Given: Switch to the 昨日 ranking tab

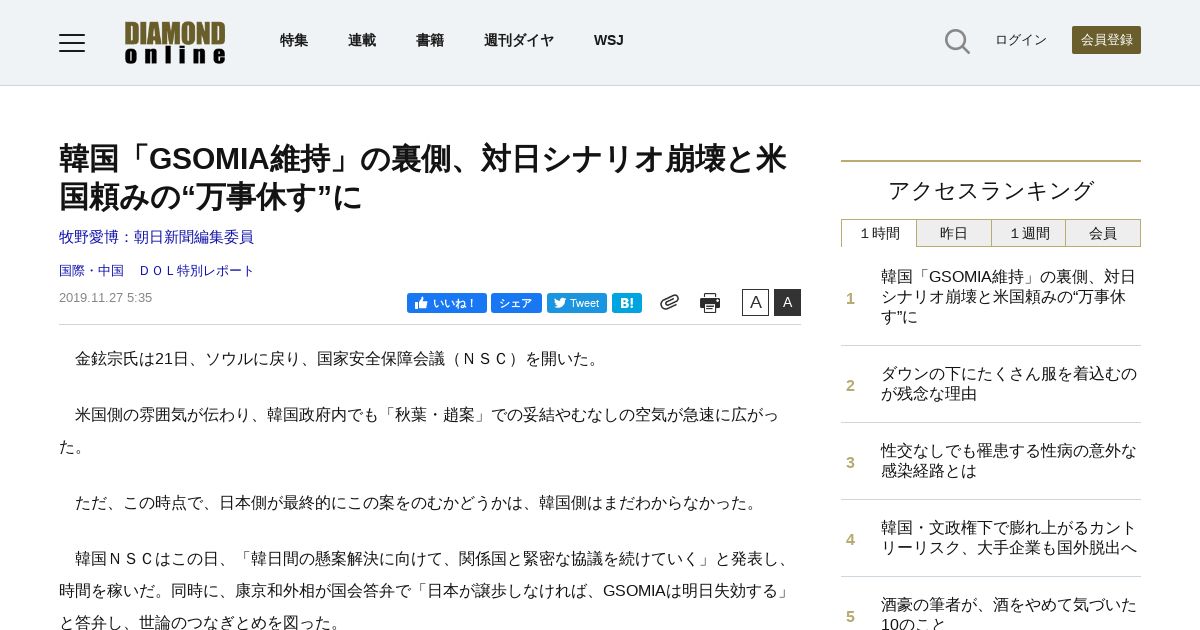Looking at the screenshot, I should pyautogui.click(x=954, y=233).
